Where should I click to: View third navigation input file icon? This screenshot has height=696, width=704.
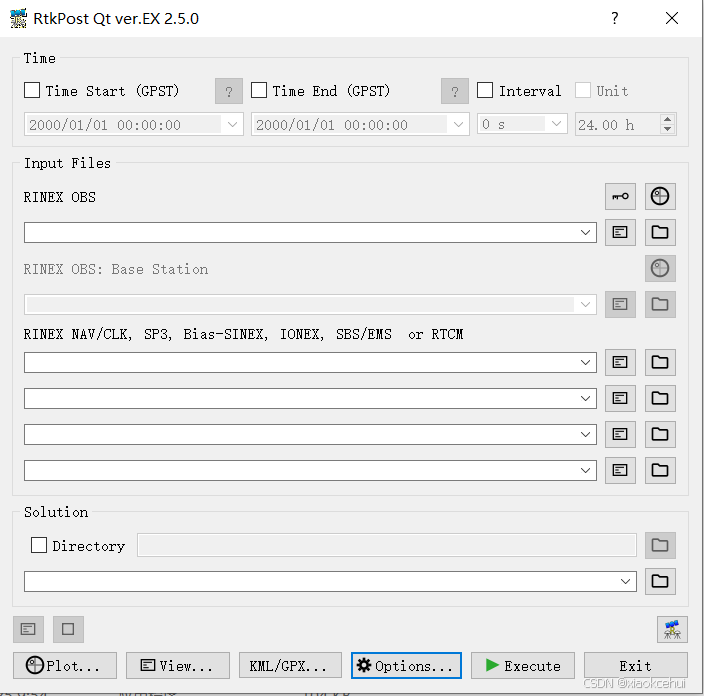click(x=620, y=434)
